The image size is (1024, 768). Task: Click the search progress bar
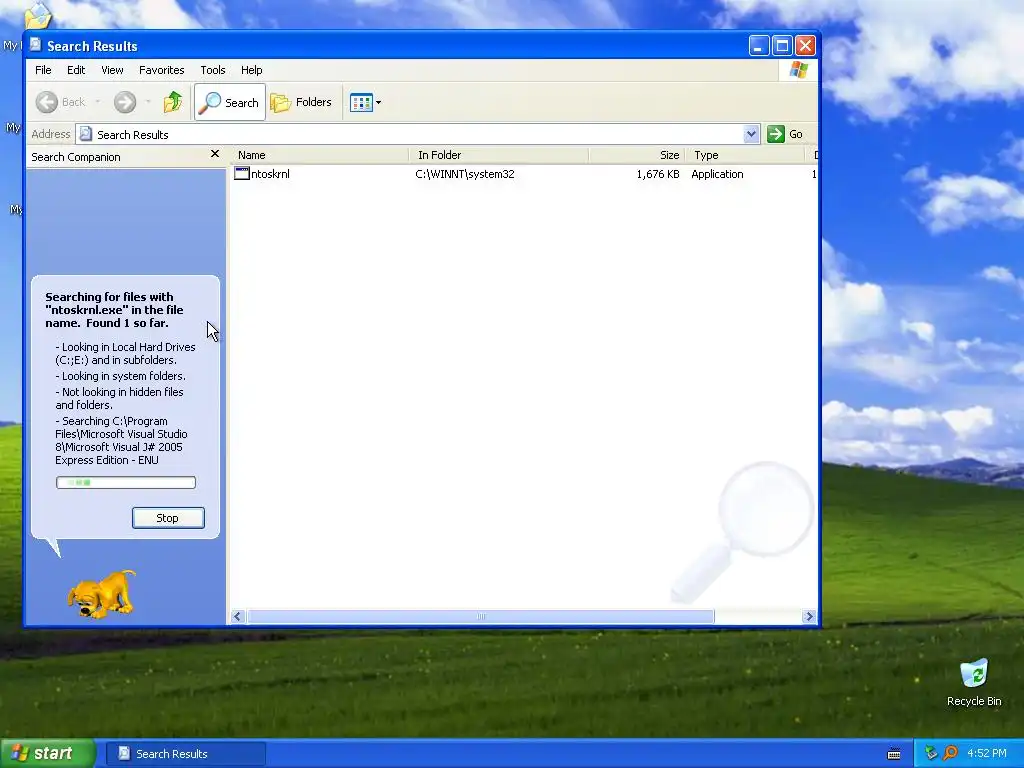125,483
